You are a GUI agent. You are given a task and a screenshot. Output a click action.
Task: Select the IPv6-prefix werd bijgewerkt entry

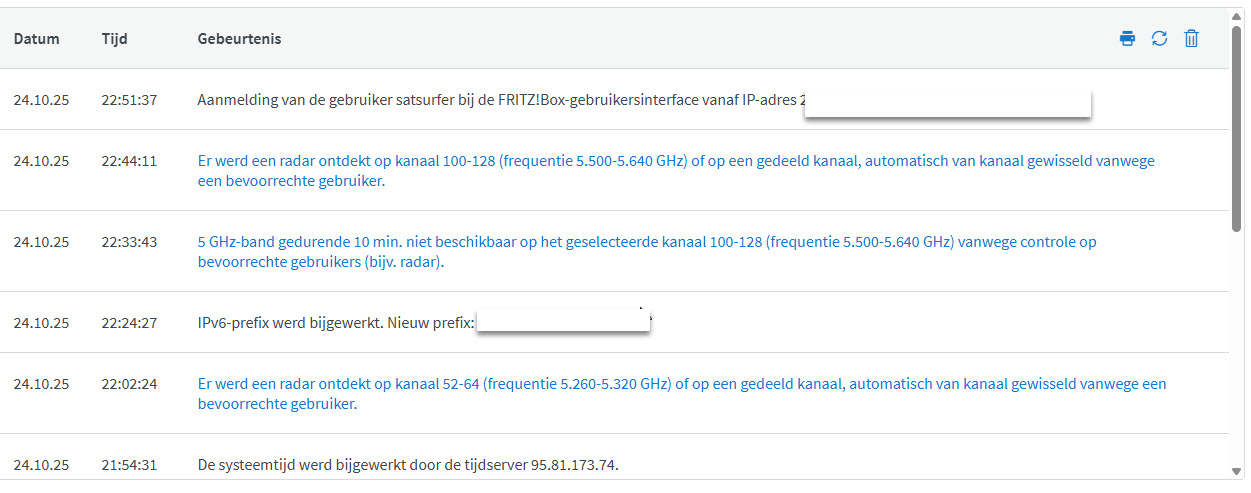pos(336,322)
